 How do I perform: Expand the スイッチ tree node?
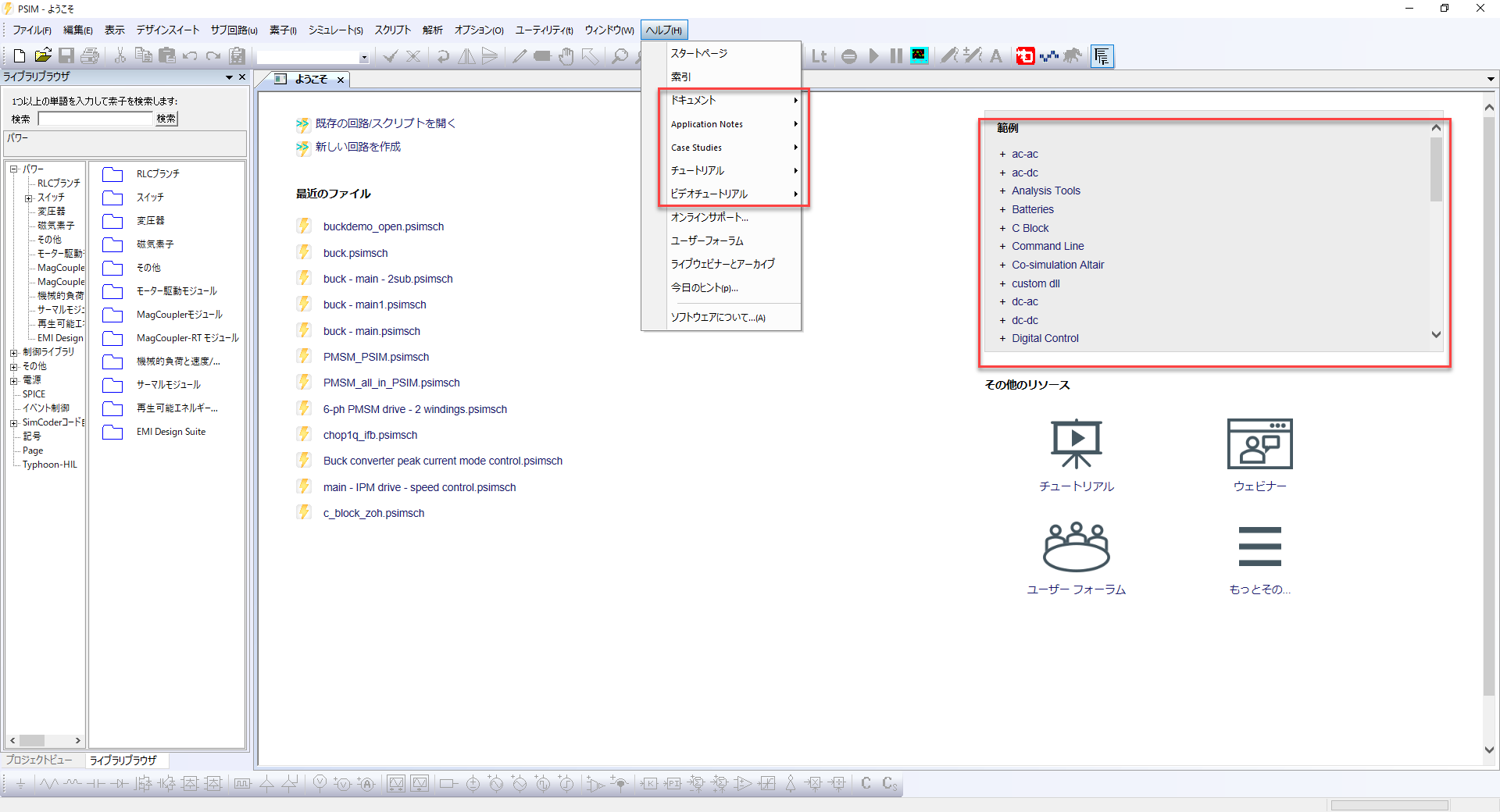[29, 198]
